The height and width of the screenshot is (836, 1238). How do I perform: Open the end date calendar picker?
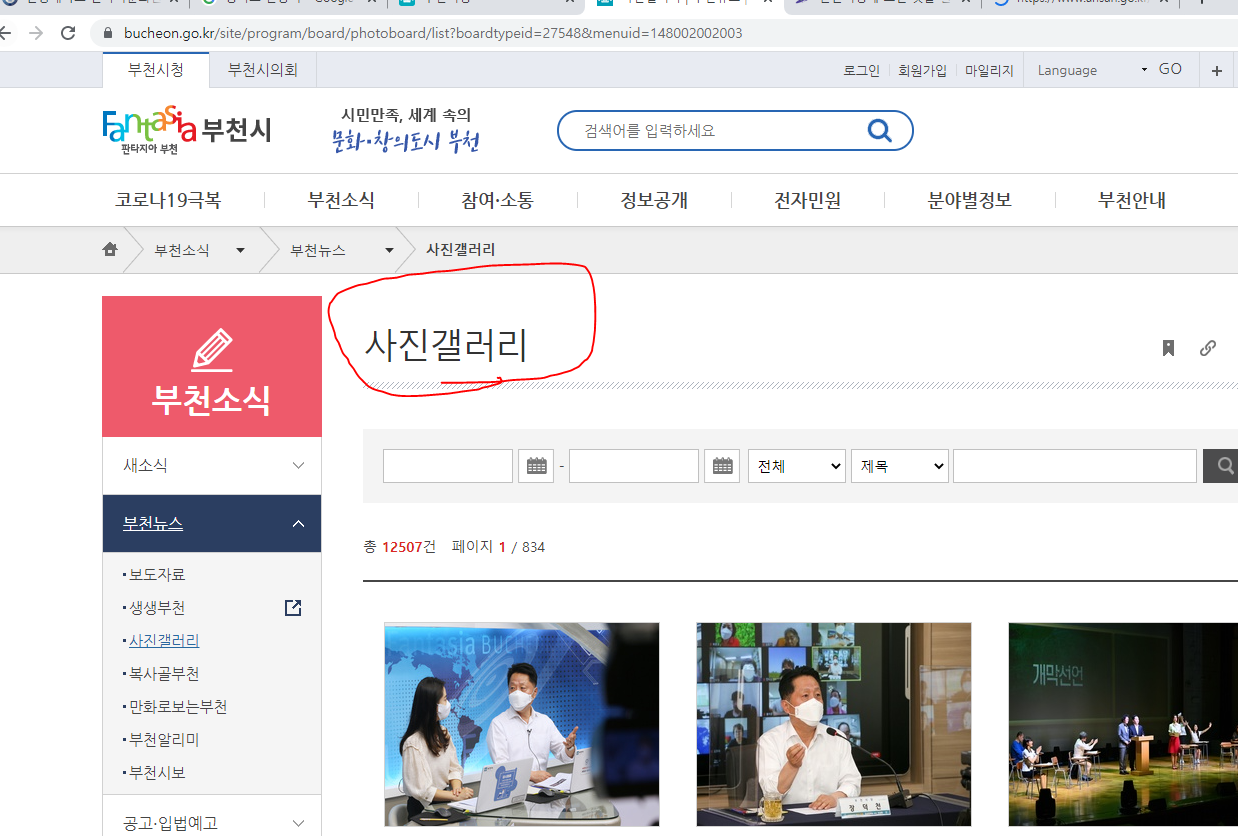tap(722, 466)
